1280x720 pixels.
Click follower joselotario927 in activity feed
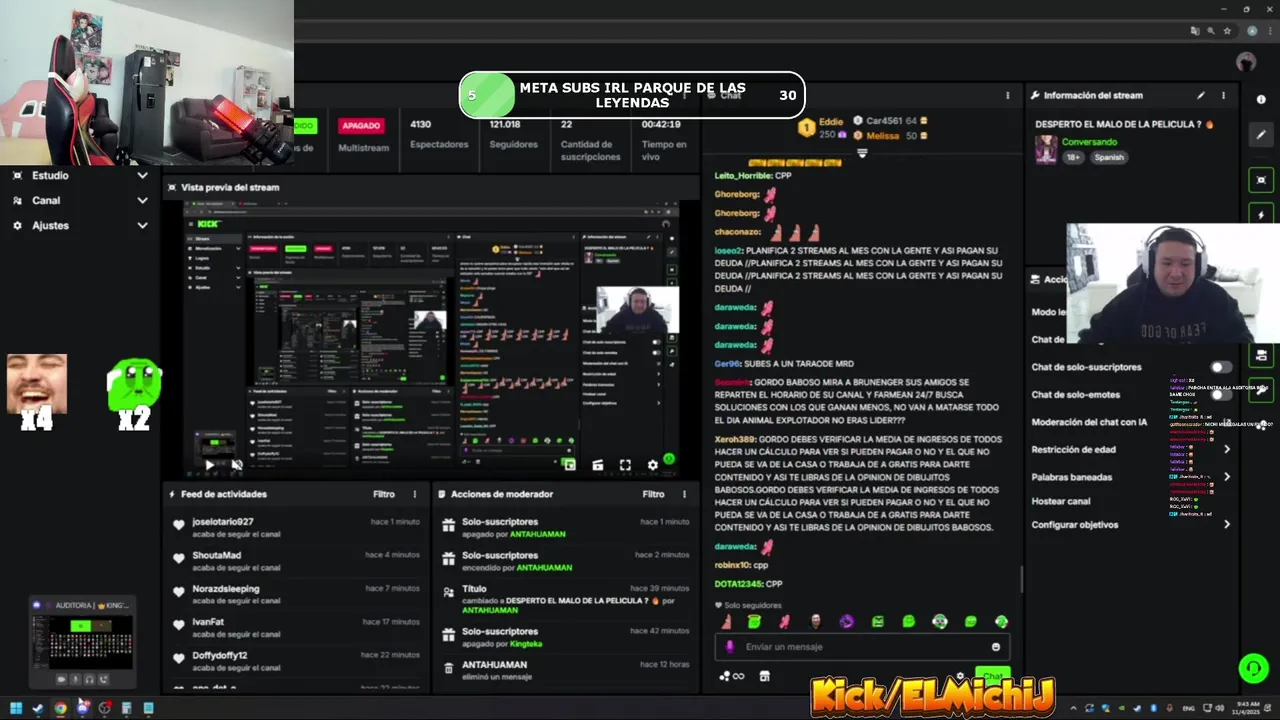point(223,522)
